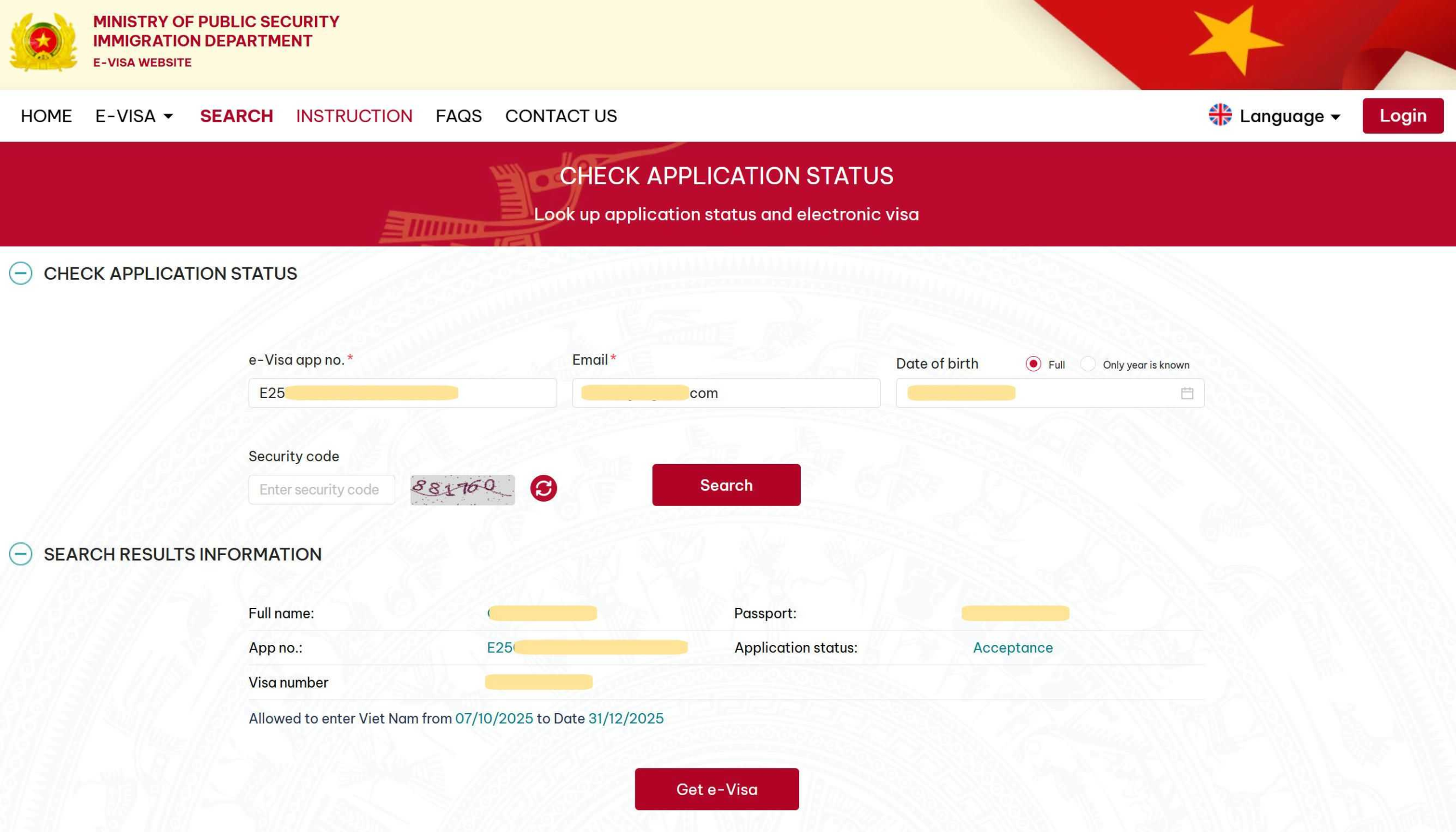The height and width of the screenshot is (832, 1456).
Task: Focus the Enter security code field
Action: click(x=321, y=490)
